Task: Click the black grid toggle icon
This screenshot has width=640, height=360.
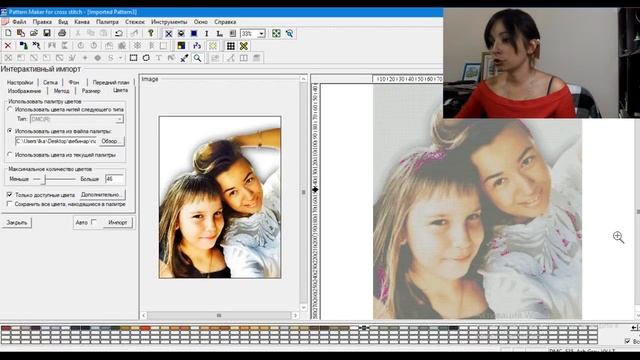Action: (x=231, y=46)
